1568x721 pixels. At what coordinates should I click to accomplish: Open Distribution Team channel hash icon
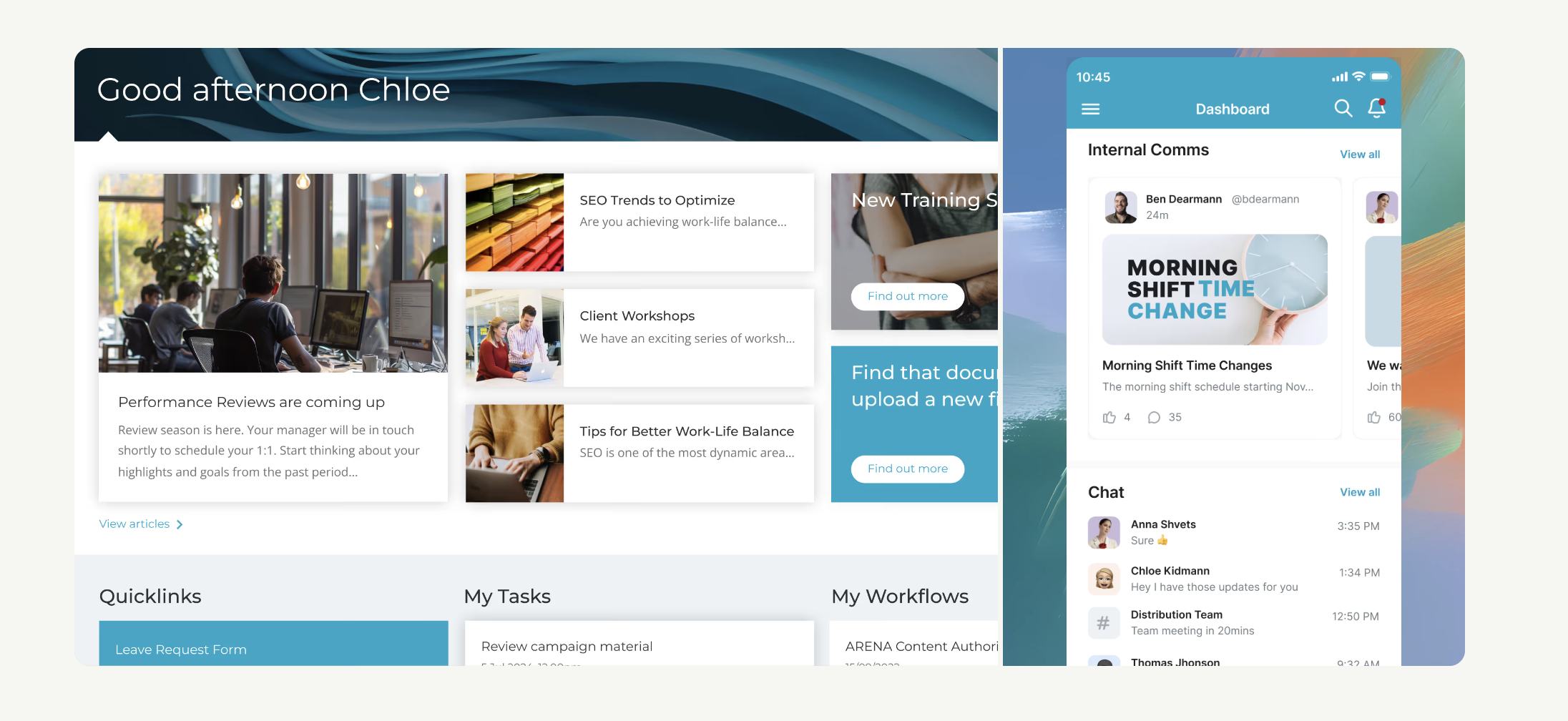[x=1104, y=623]
